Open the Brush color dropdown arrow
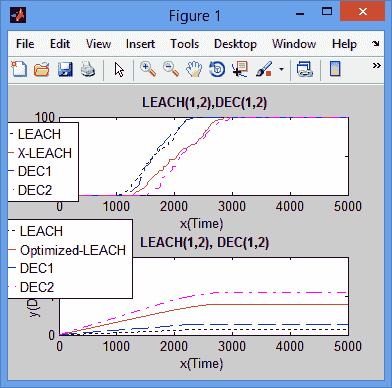392x388 pixels. (x=282, y=70)
